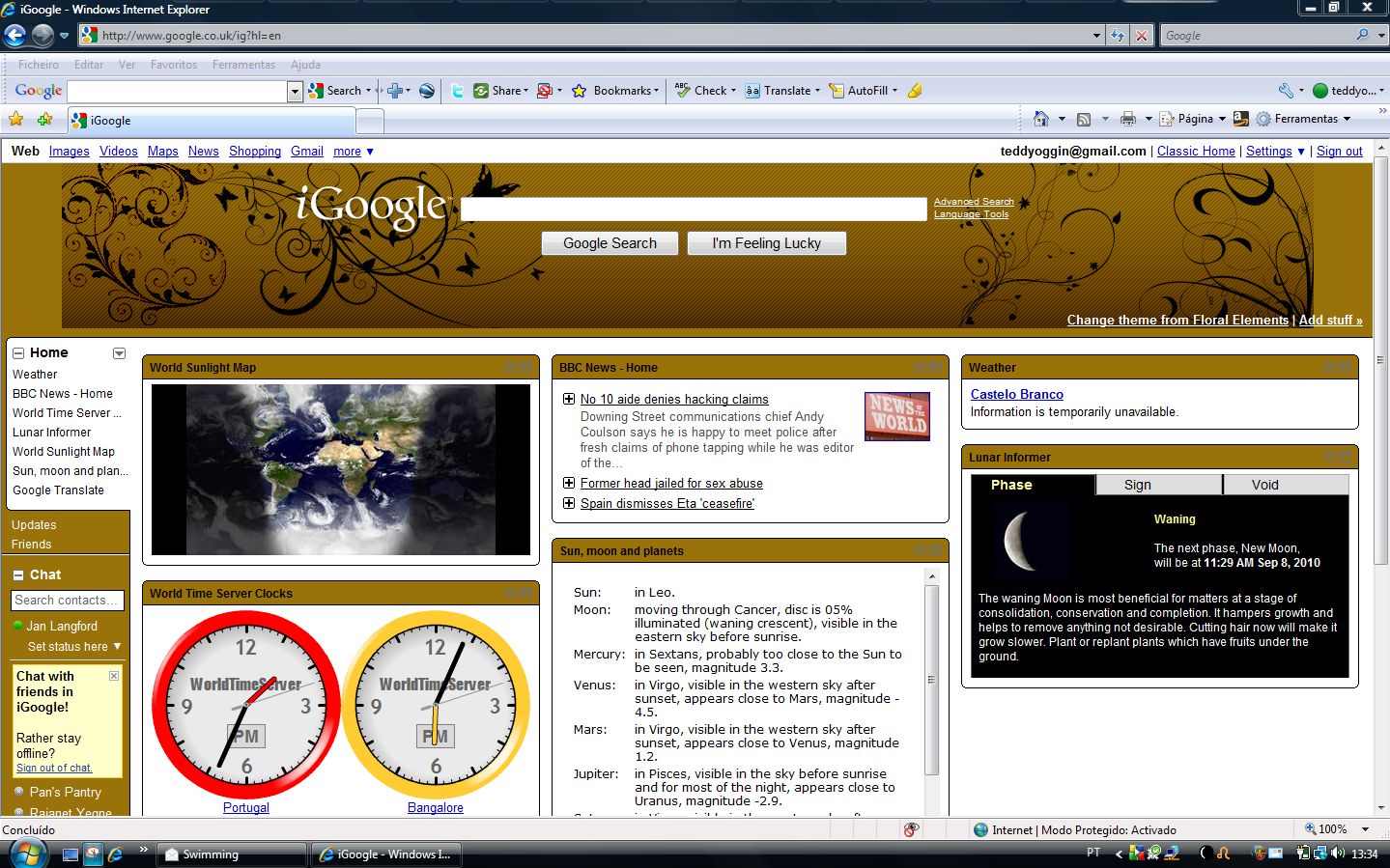Open 'Change theme from Floral Elements' link
Image resolution: width=1390 pixels, height=868 pixels.
pos(1177,320)
